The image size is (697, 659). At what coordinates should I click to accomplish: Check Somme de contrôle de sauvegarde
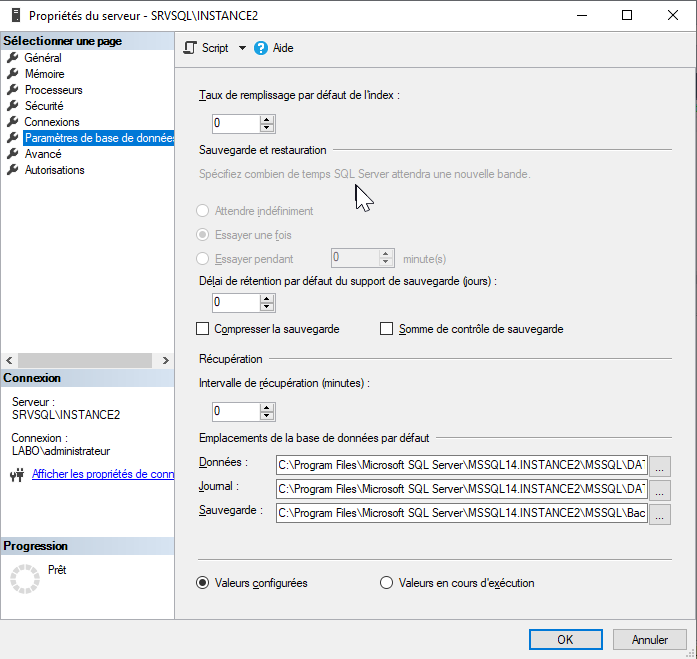pos(387,329)
